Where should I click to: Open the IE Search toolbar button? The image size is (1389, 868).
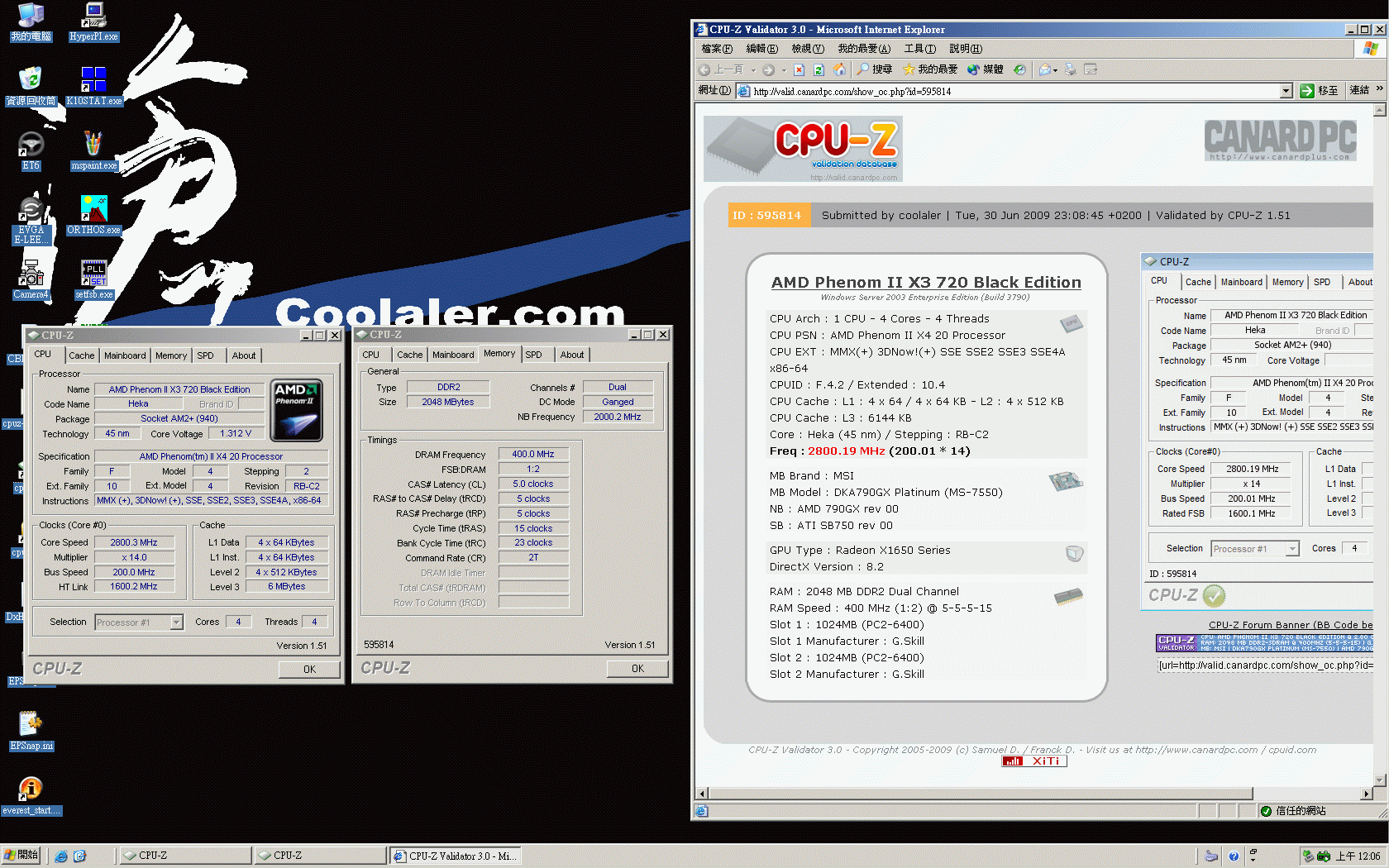tap(874, 69)
